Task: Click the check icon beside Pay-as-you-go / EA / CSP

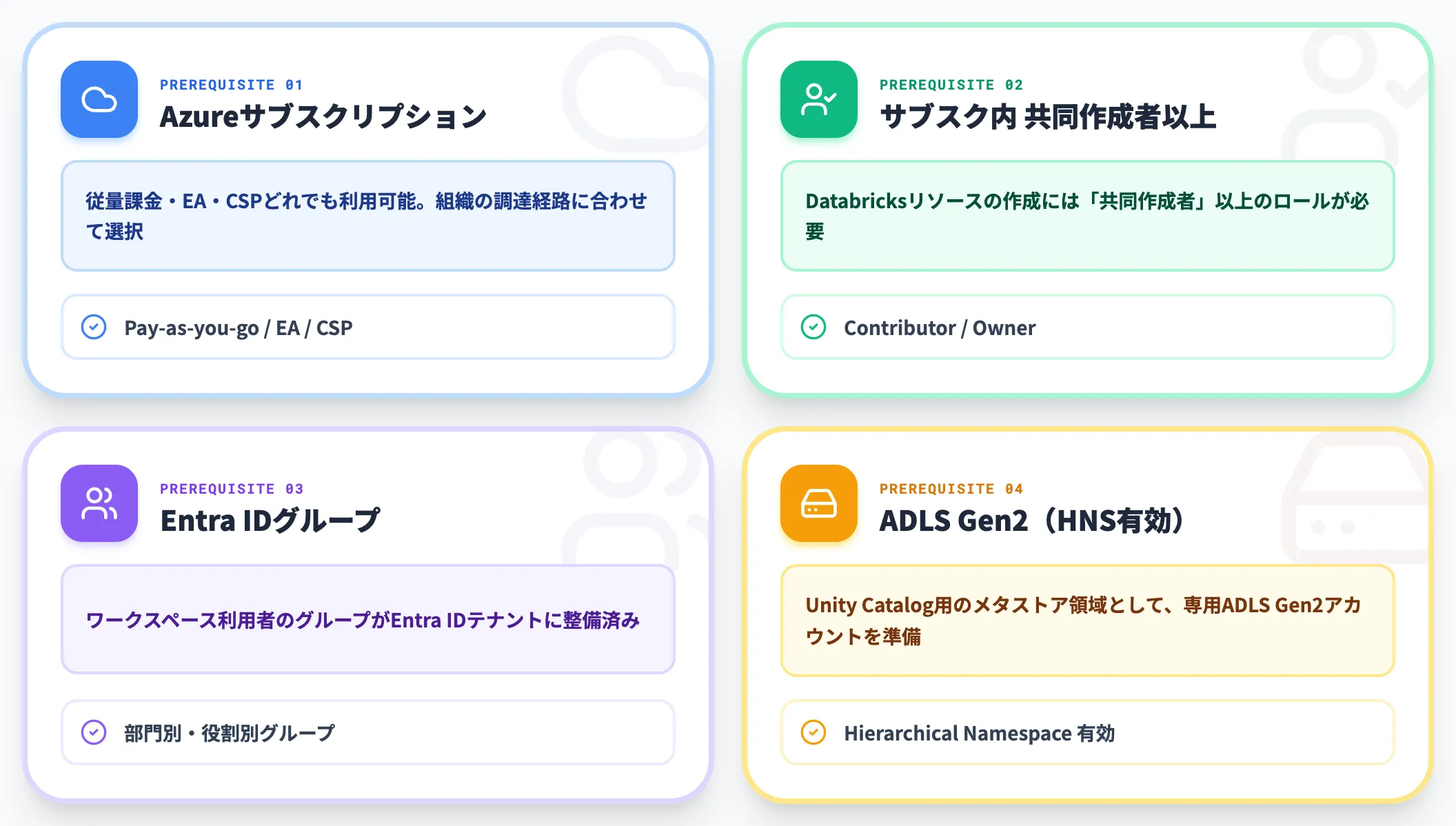Action: coord(94,327)
